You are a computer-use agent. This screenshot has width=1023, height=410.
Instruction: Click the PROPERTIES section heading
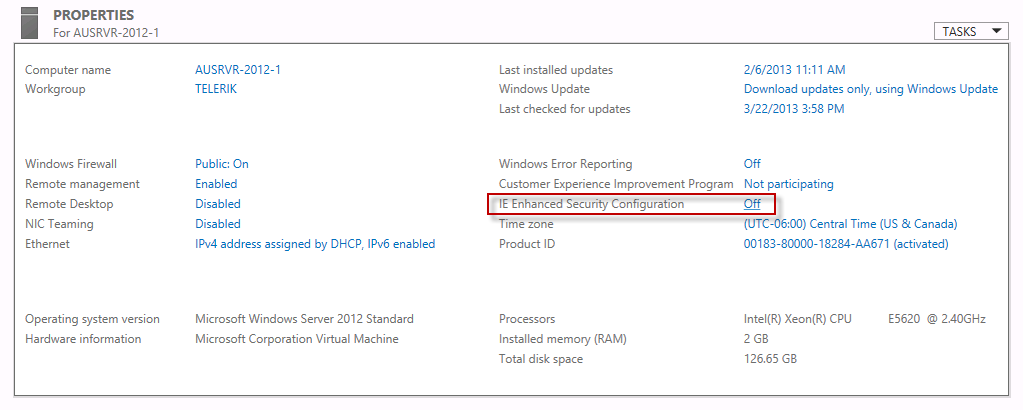[x=94, y=15]
